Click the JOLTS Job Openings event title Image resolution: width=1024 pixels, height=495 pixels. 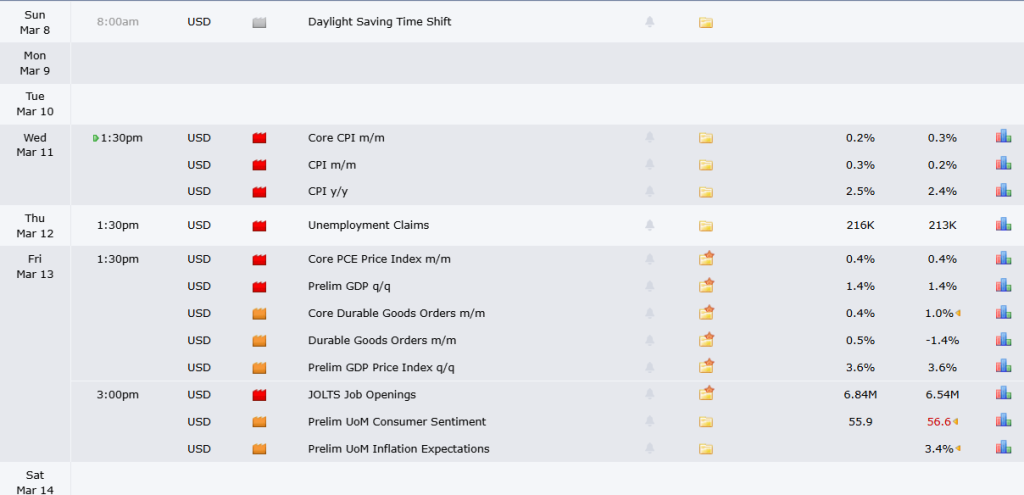(362, 394)
